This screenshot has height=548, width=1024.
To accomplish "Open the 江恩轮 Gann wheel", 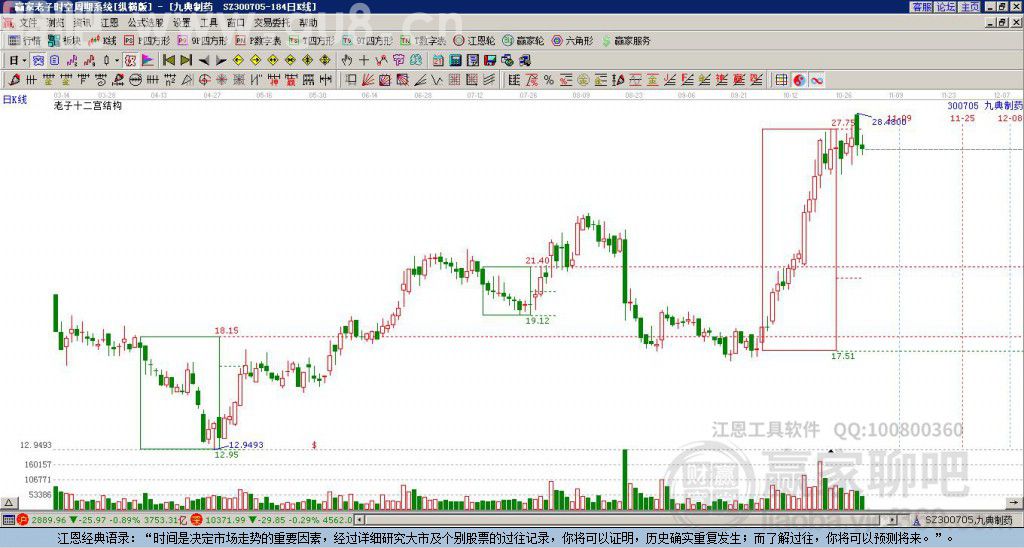I will pos(475,40).
